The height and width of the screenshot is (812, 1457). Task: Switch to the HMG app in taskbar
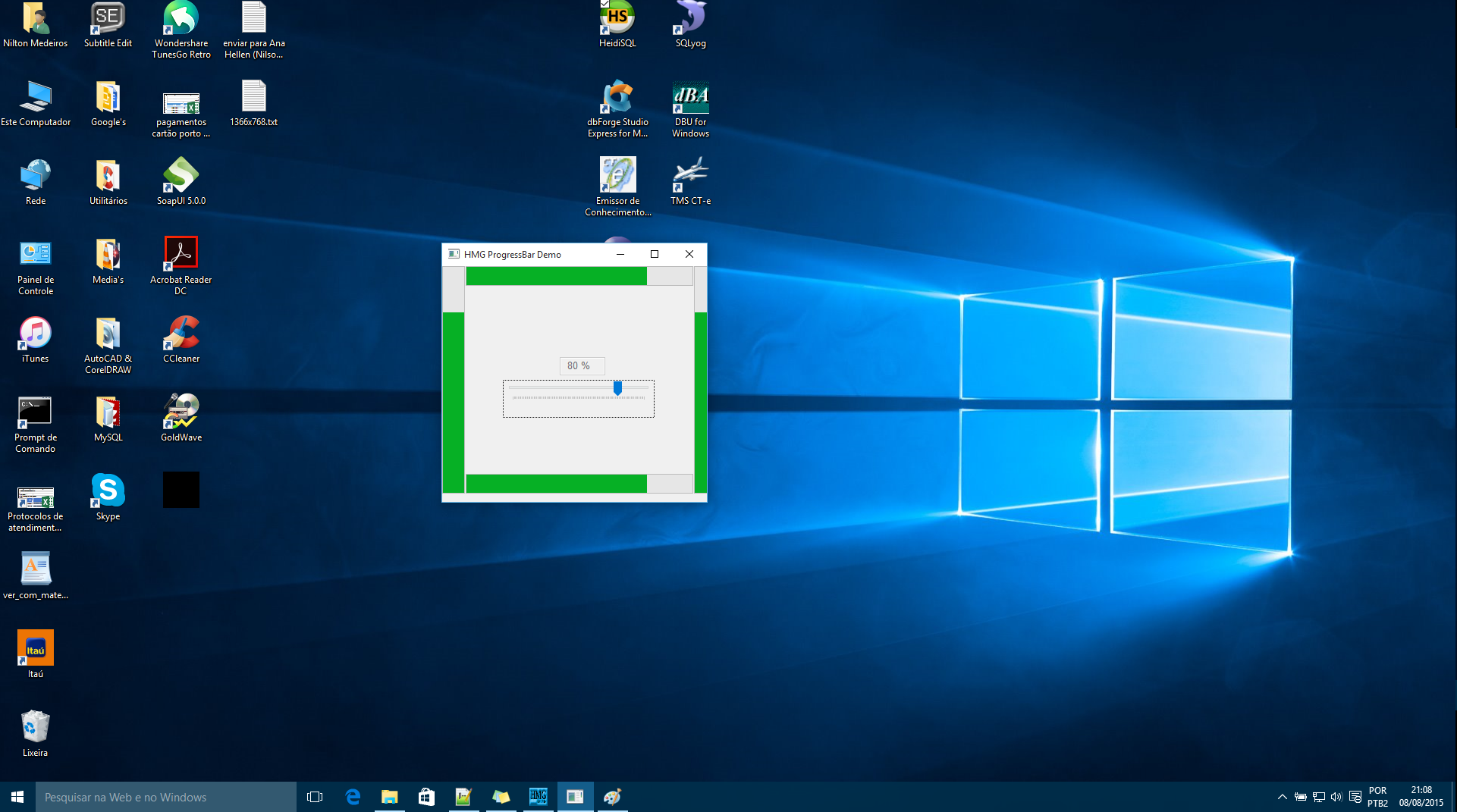pyautogui.click(x=538, y=797)
